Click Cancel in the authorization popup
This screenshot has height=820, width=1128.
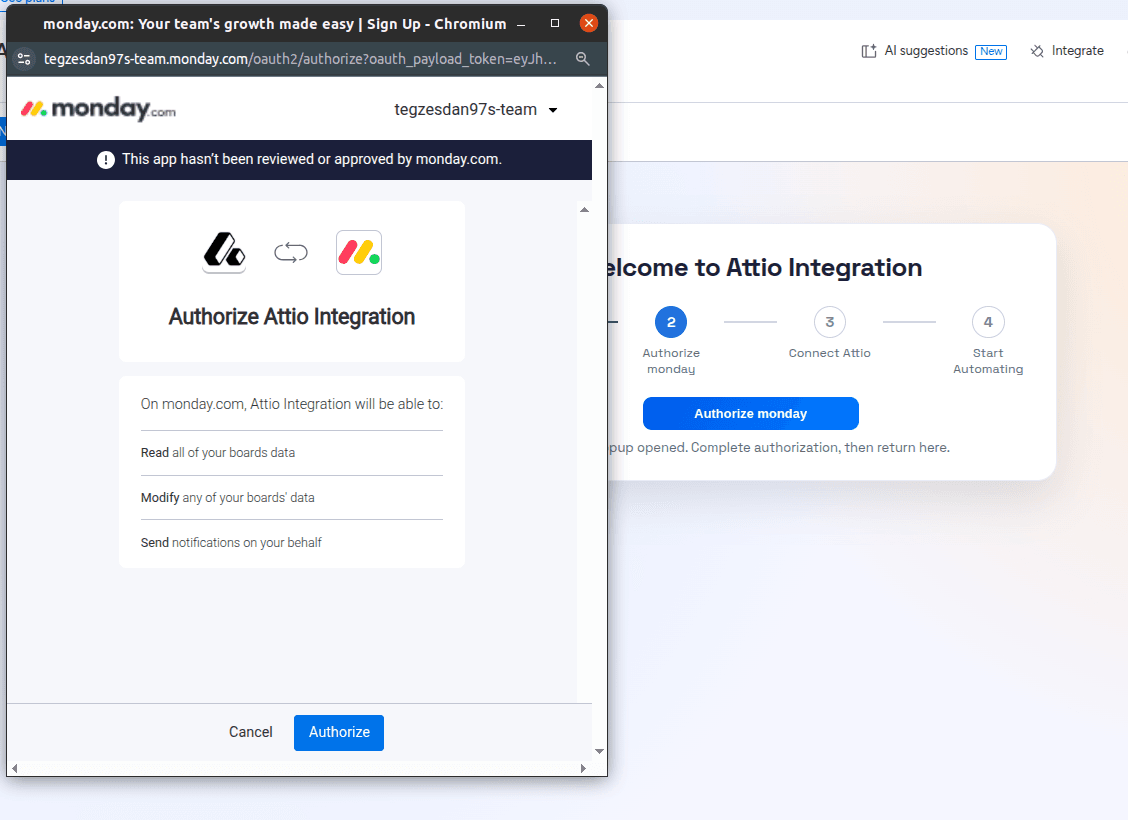coord(250,732)
